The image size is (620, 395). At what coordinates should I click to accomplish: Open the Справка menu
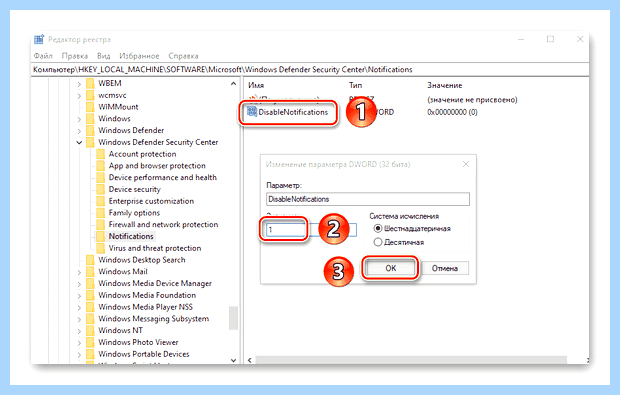coord(183,56)
